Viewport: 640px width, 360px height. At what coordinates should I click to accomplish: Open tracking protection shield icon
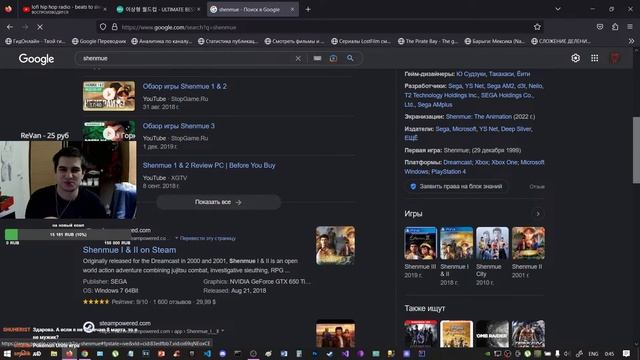[x=103, y=27]
